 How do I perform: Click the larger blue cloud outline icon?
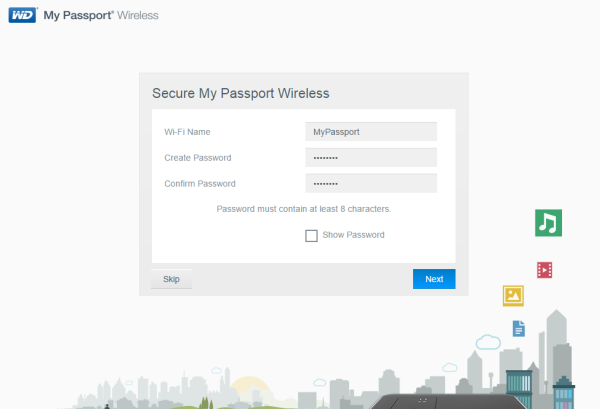(x=488, y=342)
